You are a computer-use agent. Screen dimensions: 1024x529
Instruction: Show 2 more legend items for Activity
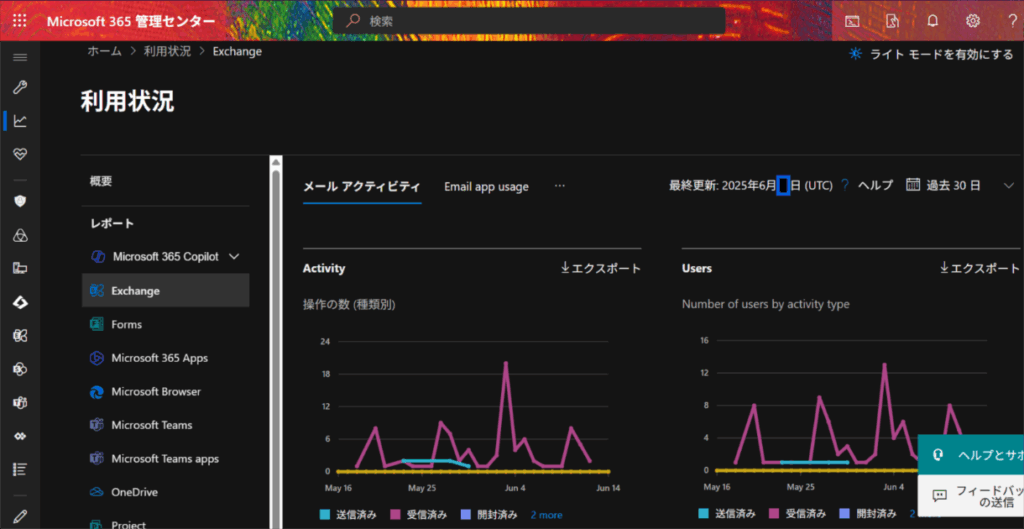(547, 515)
